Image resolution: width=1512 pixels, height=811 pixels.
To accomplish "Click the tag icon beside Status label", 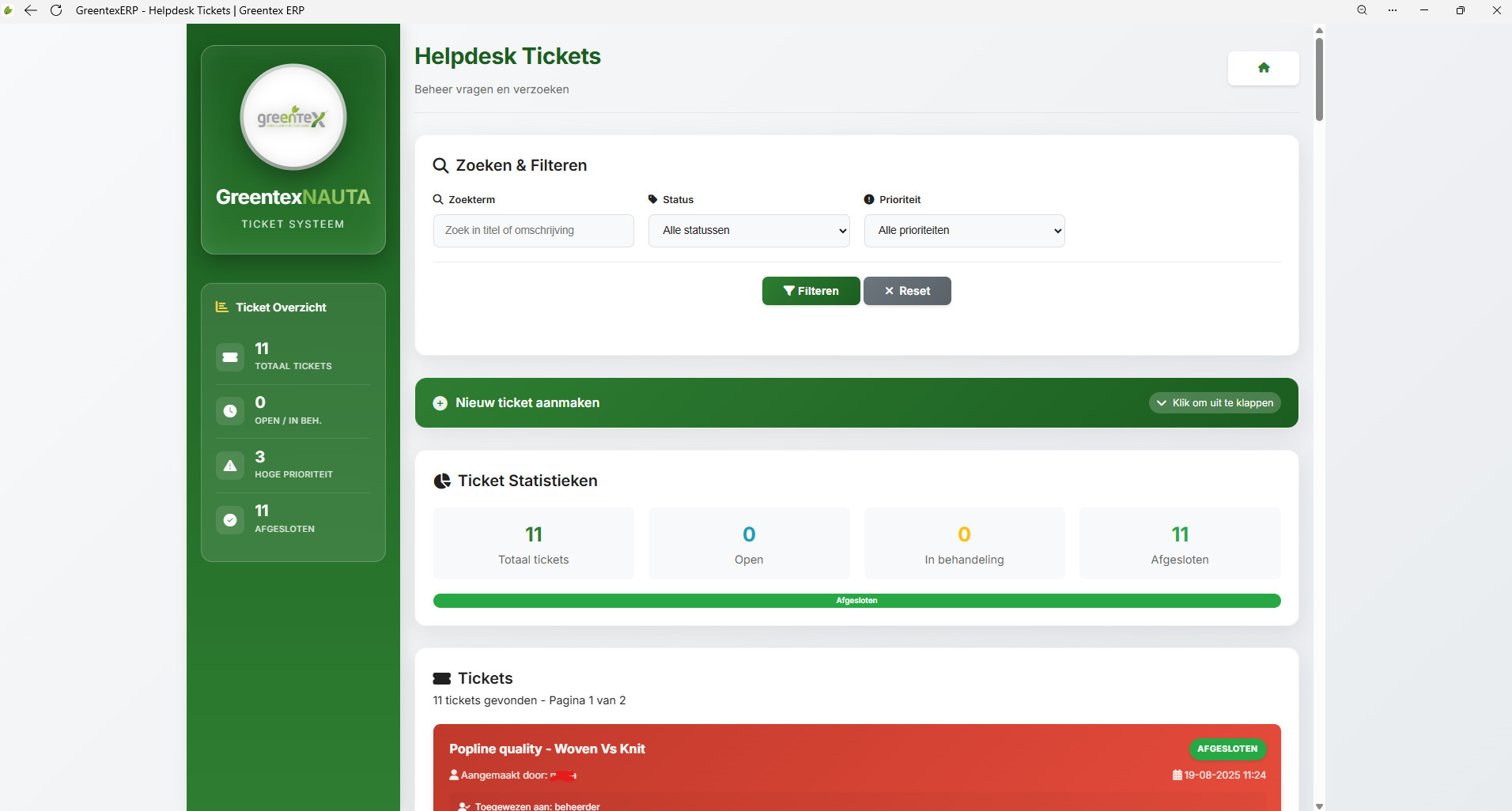I will [x=653, y=199].
